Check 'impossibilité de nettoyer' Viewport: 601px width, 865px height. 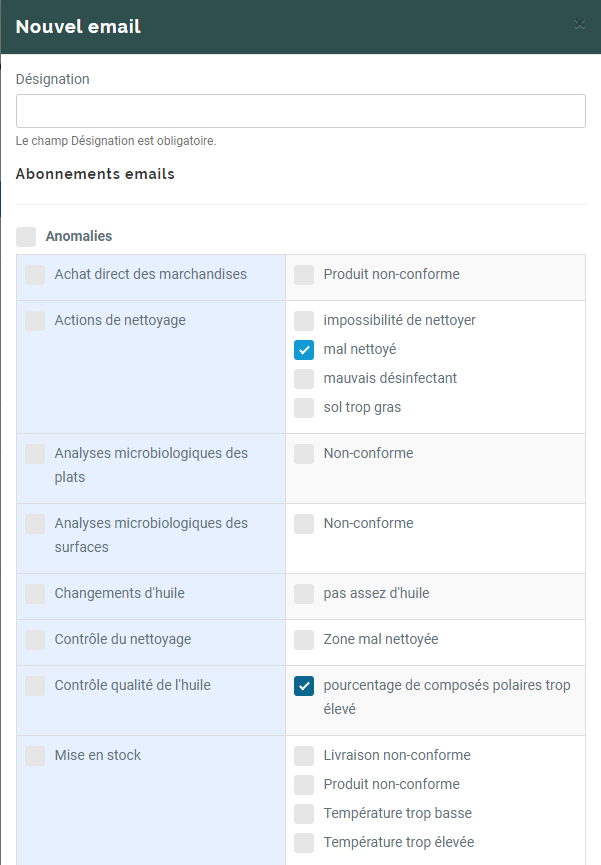pyautogui.click(x=303, y=321)
